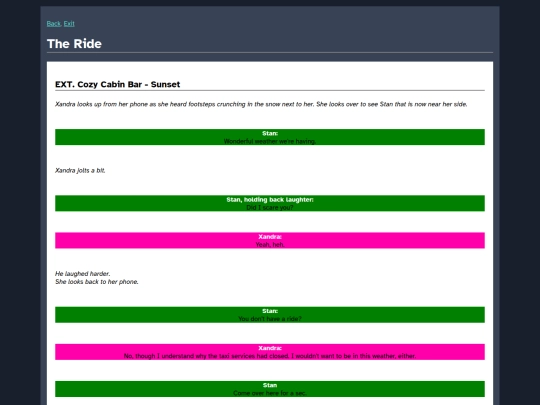Click the line 'Did I scare you?'
Image resolution: width=540 pixels, height=405 pixels.
(270, 208)
